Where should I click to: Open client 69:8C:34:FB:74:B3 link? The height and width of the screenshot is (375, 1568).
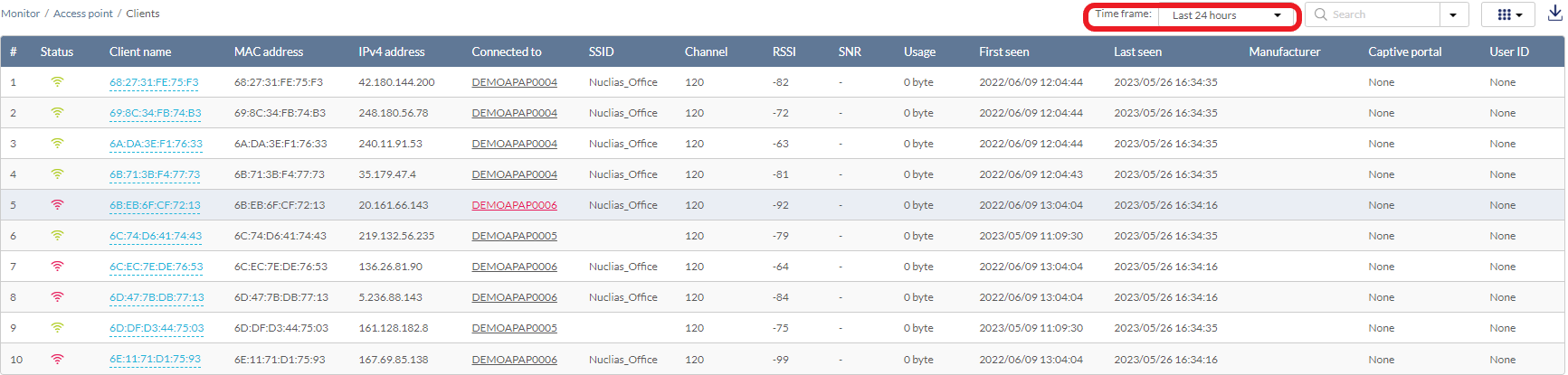pyautogui.click(x=156, y=113)
